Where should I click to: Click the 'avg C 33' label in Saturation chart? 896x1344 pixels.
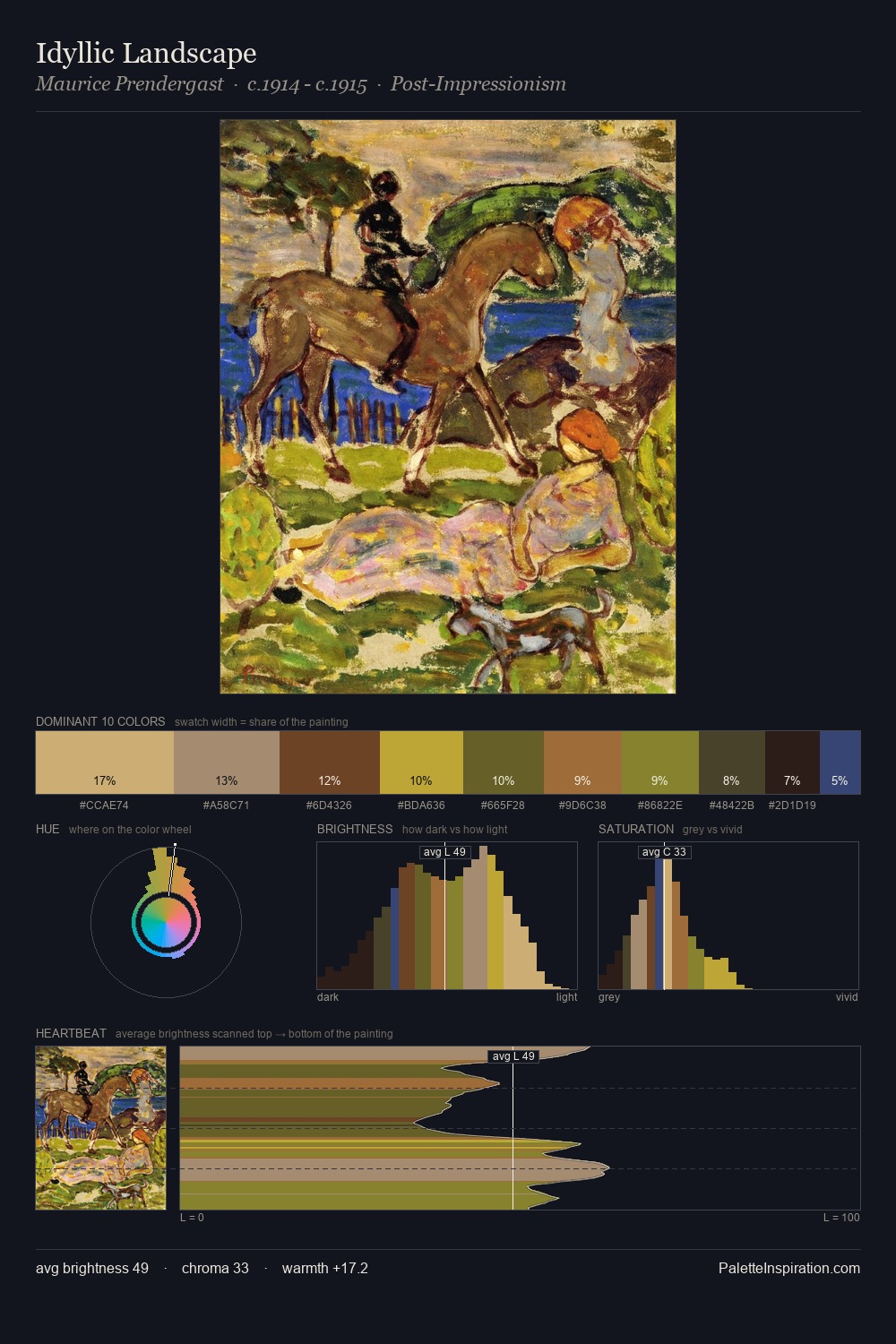(x=664, y=852)
